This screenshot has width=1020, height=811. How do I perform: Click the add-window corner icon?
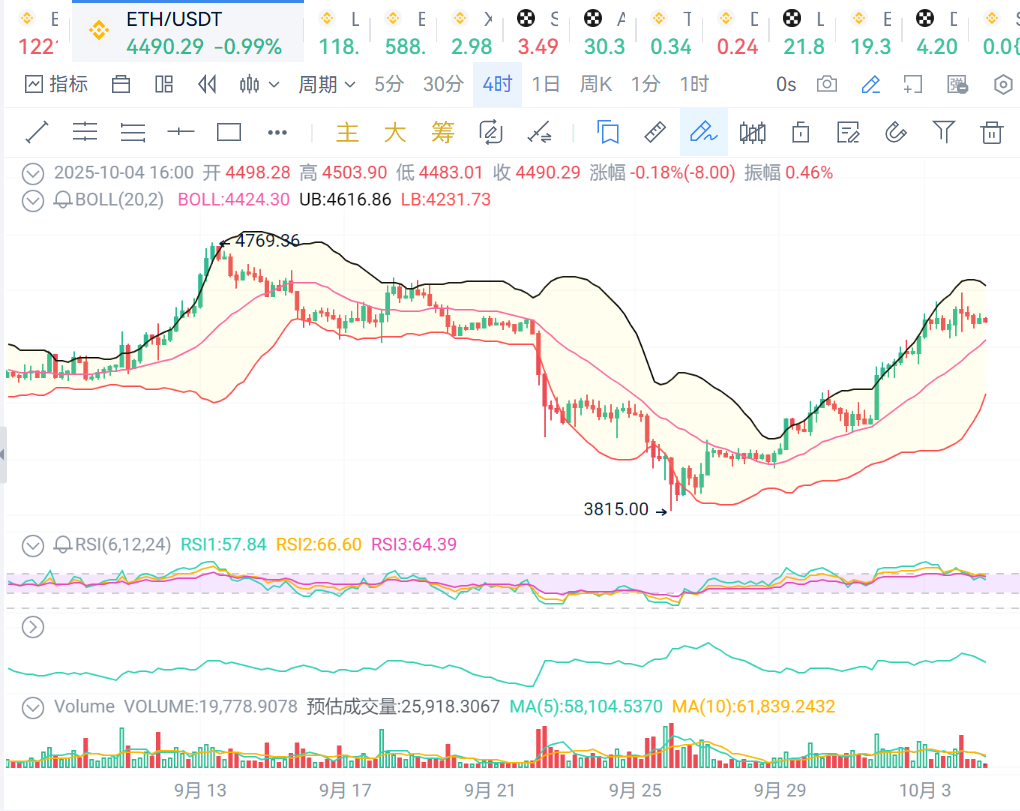[913, 85]
